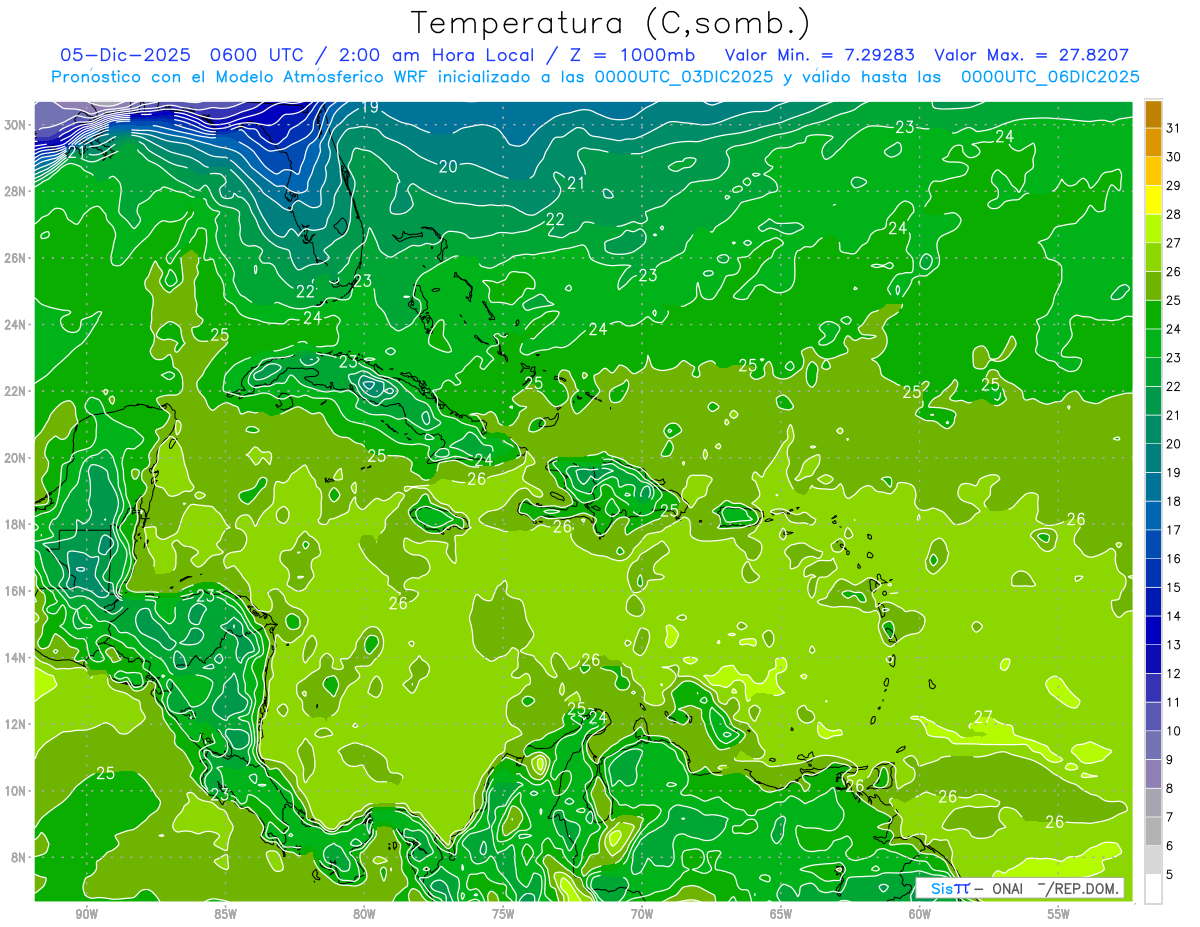The width and height of the screenshot is (1200, 927).
Task: Click the 8N latitude axis label
Action: [x=20, y=857]
